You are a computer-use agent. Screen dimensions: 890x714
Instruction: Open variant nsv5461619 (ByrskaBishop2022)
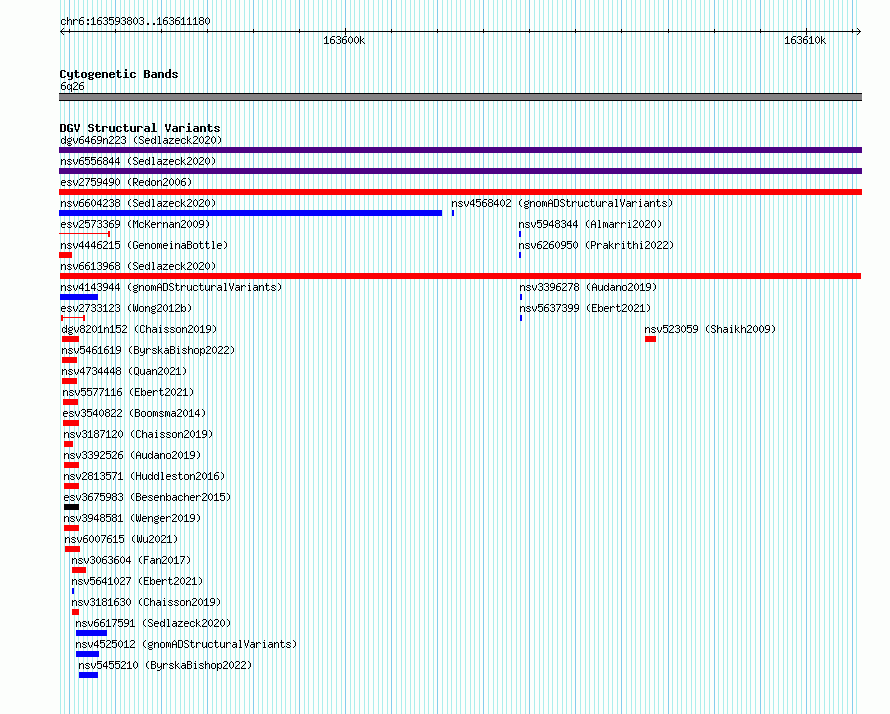pos(148,350)
